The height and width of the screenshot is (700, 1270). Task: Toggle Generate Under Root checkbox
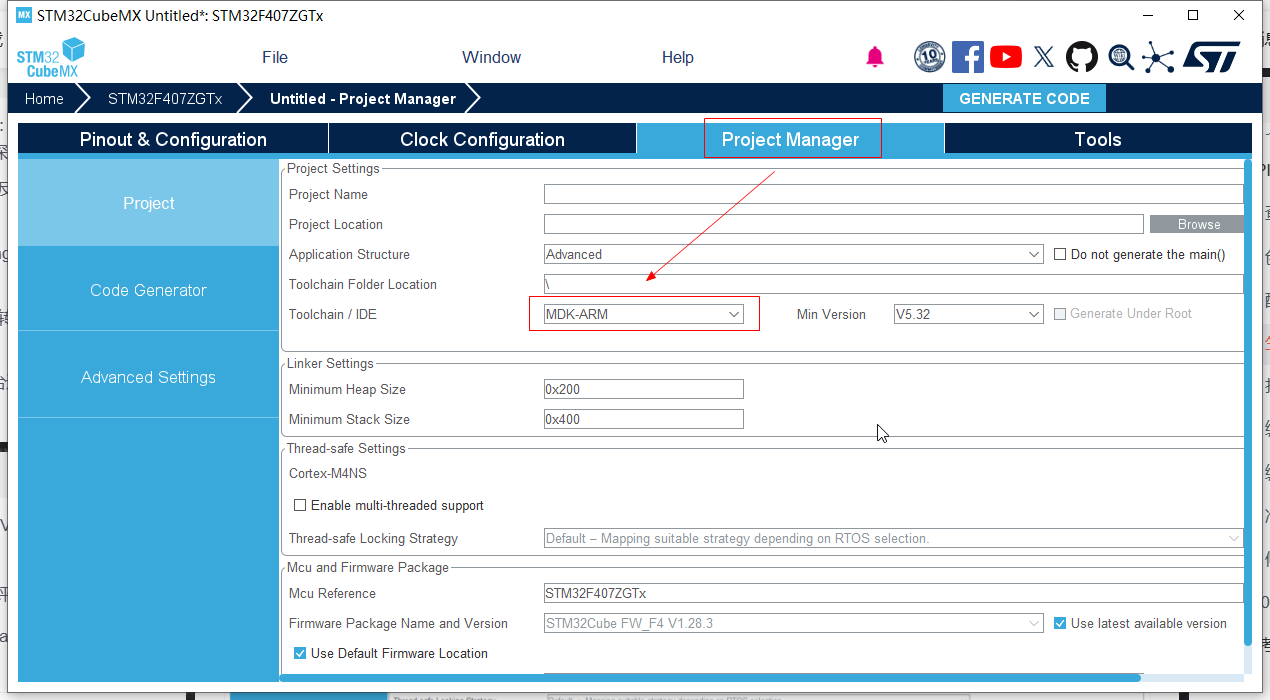(x=1060, y=314)
